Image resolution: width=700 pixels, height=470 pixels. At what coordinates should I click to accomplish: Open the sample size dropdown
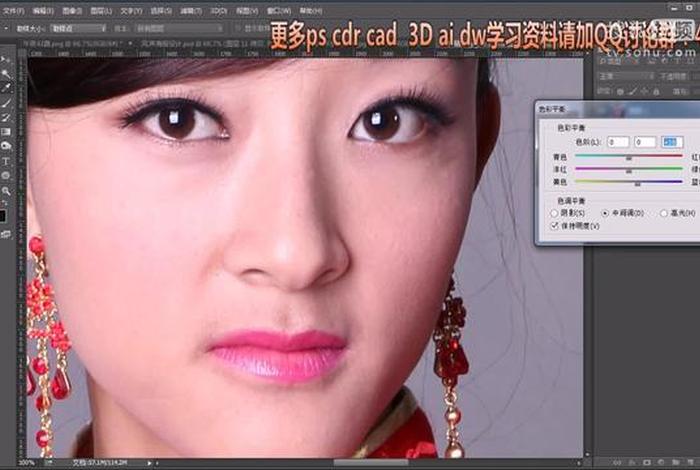click(79, 28)
